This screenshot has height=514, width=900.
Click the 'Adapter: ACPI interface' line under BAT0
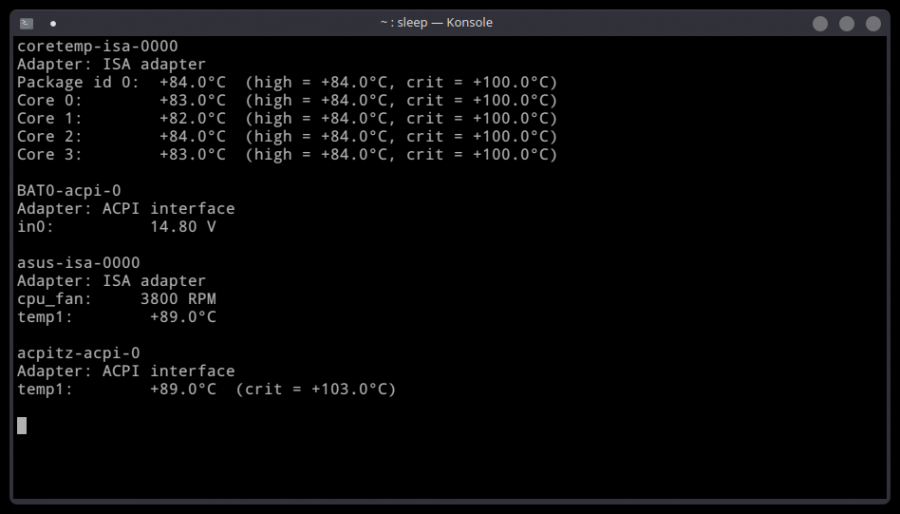(x=126, y=208)
